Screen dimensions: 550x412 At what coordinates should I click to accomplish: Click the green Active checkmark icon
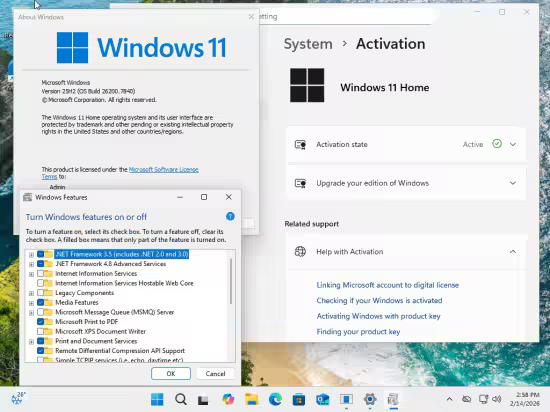pos(497,144)
